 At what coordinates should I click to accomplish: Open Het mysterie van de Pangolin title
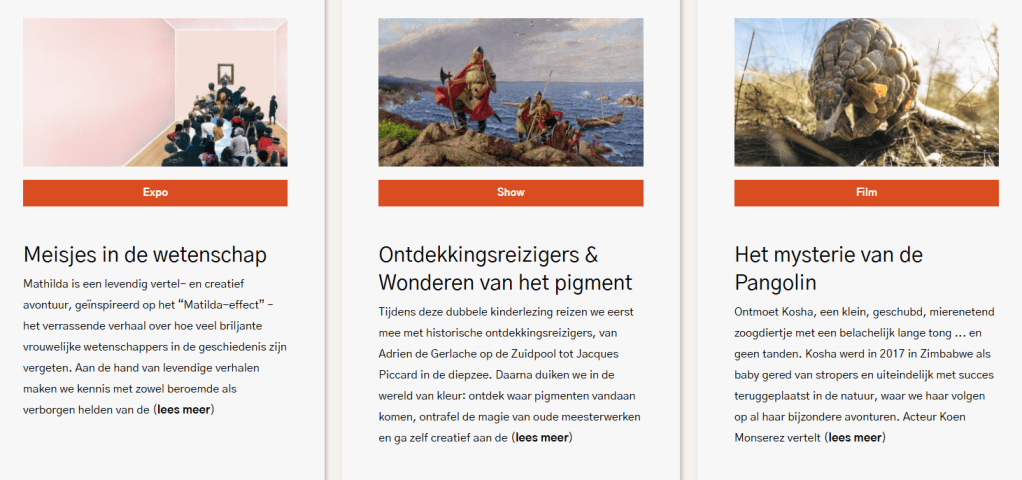[x=828, y=268]
